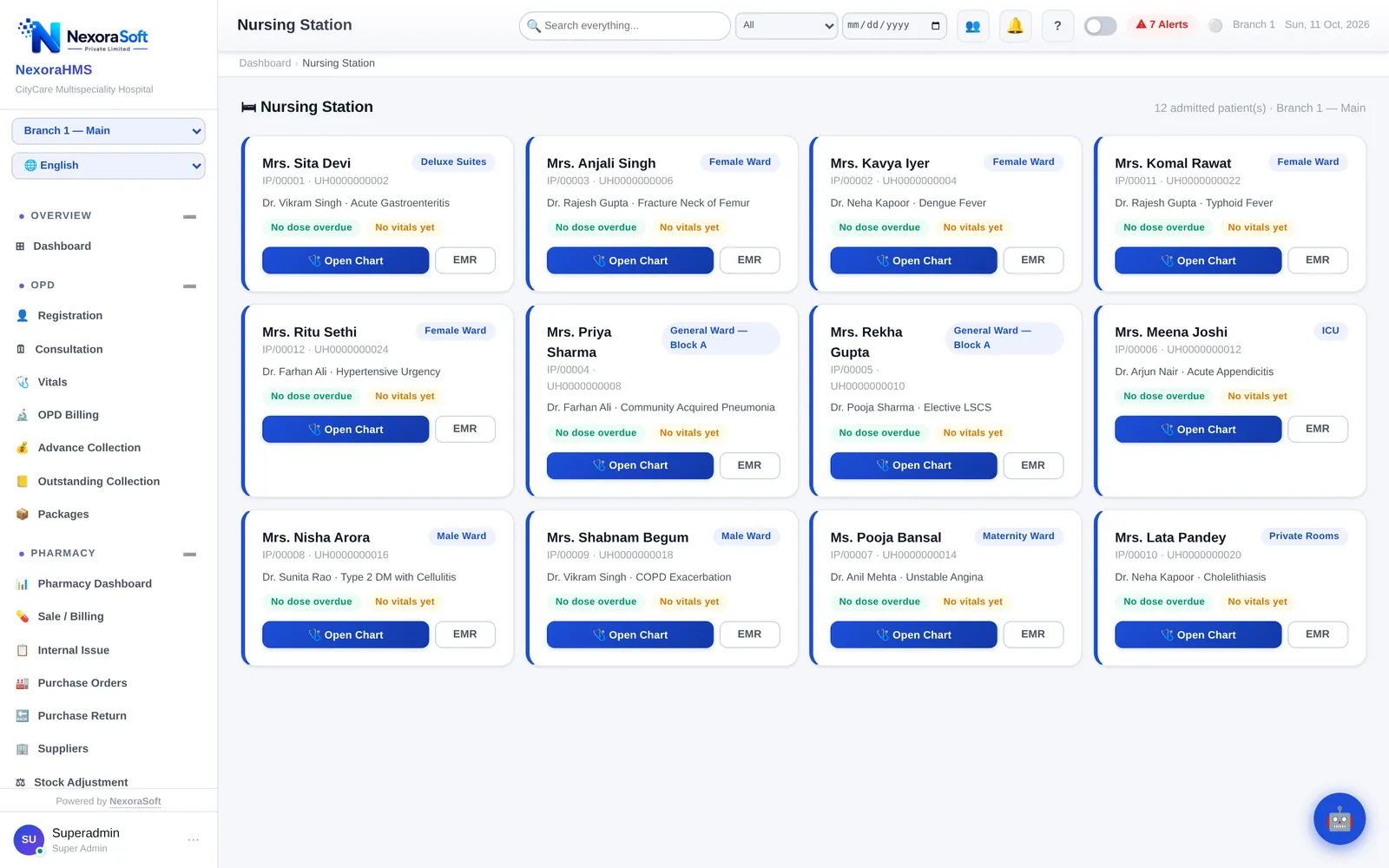Click Dashboard breadcrumb link
This screenshot has height=868, width=1389.
click(x=265, y=63)
